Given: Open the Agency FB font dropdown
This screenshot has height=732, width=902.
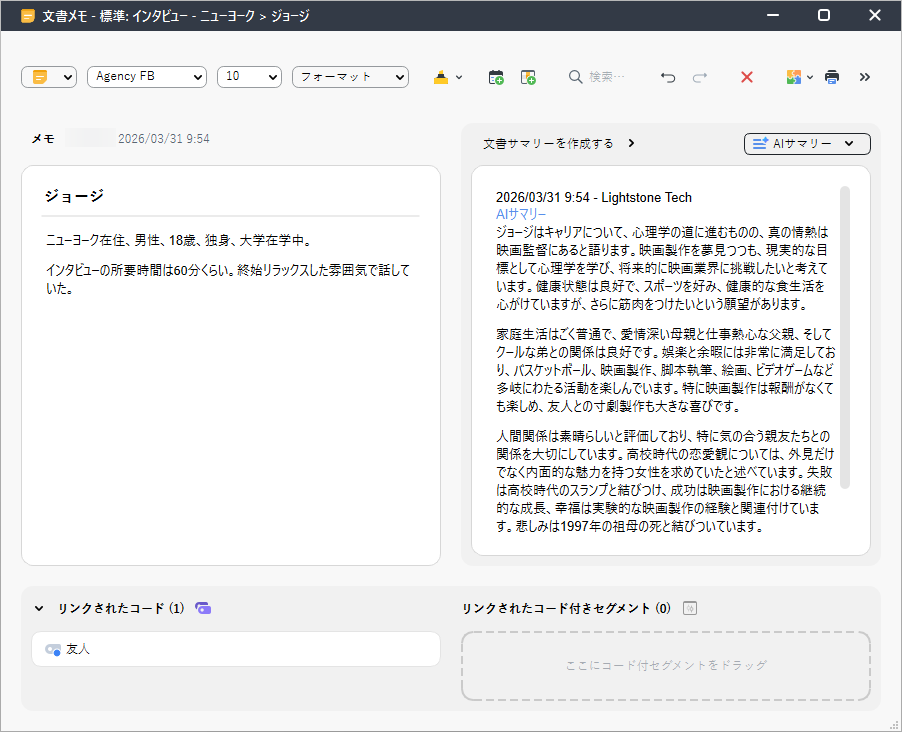Looking at the screenshot, I should coord(146,77).
